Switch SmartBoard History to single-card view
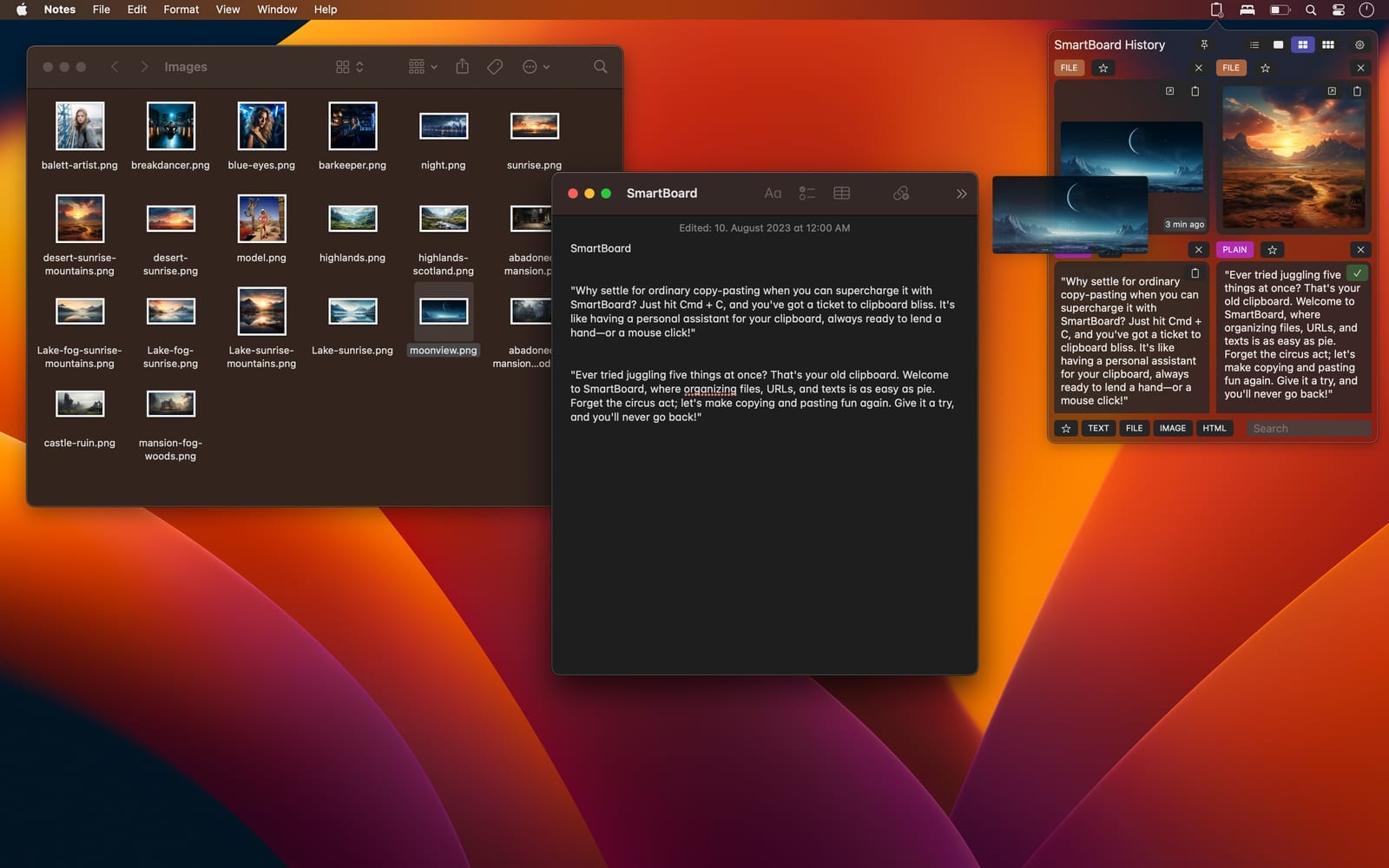Image resolution: width=1389 pixels, height=868 pixels. (x=1278, y=45)
